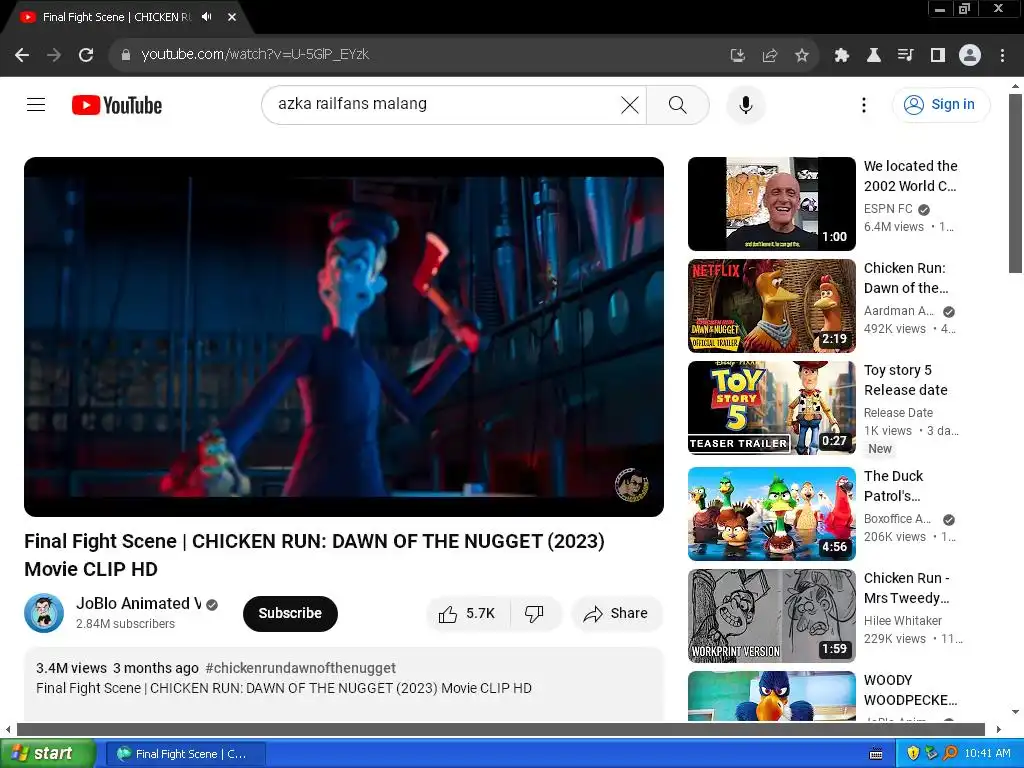Viewport: 1024px width, 768px height.
Task: Mute the tab via its speaker icon
Action: 207,17
